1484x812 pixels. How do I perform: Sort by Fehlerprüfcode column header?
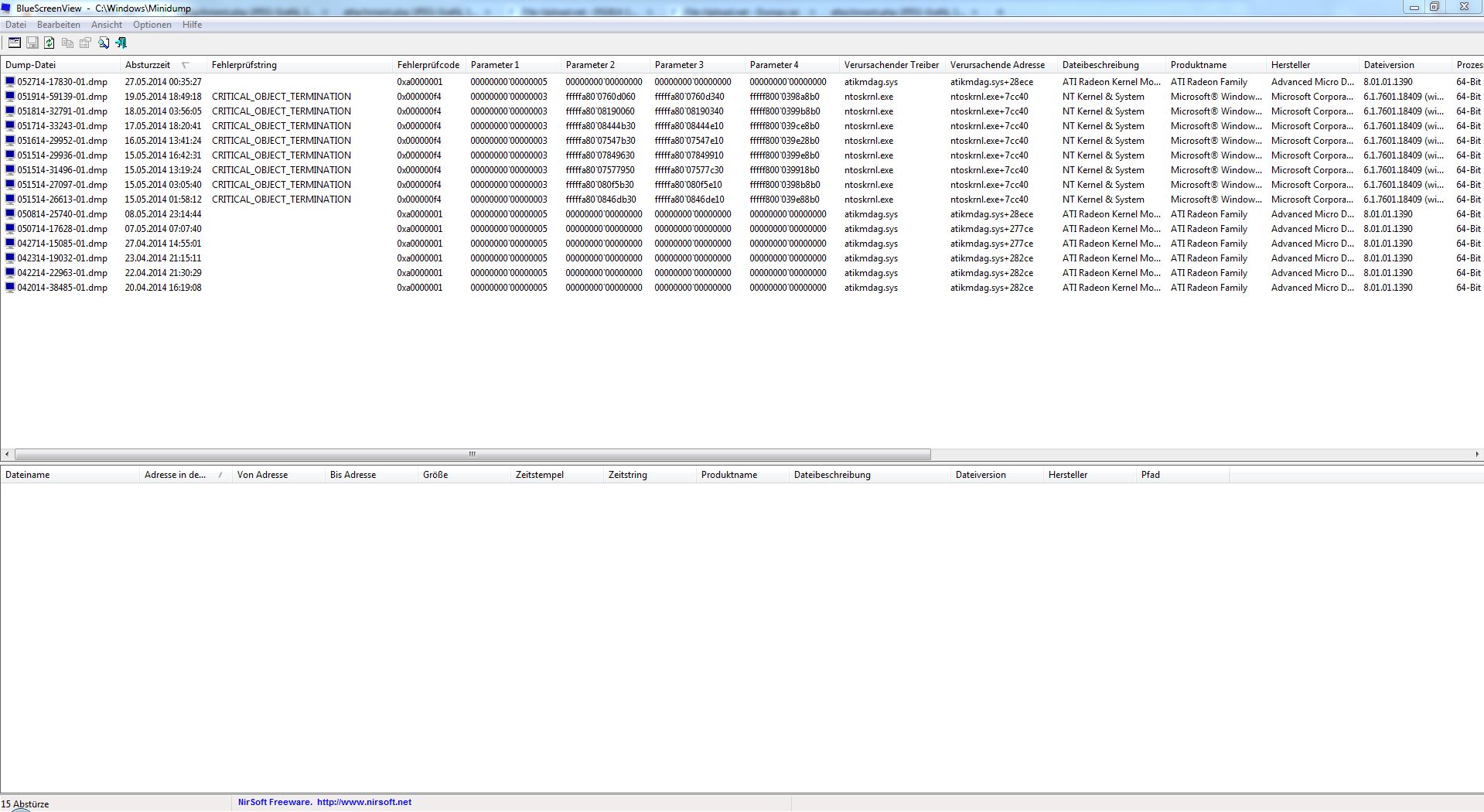click(x=429, y=65)
